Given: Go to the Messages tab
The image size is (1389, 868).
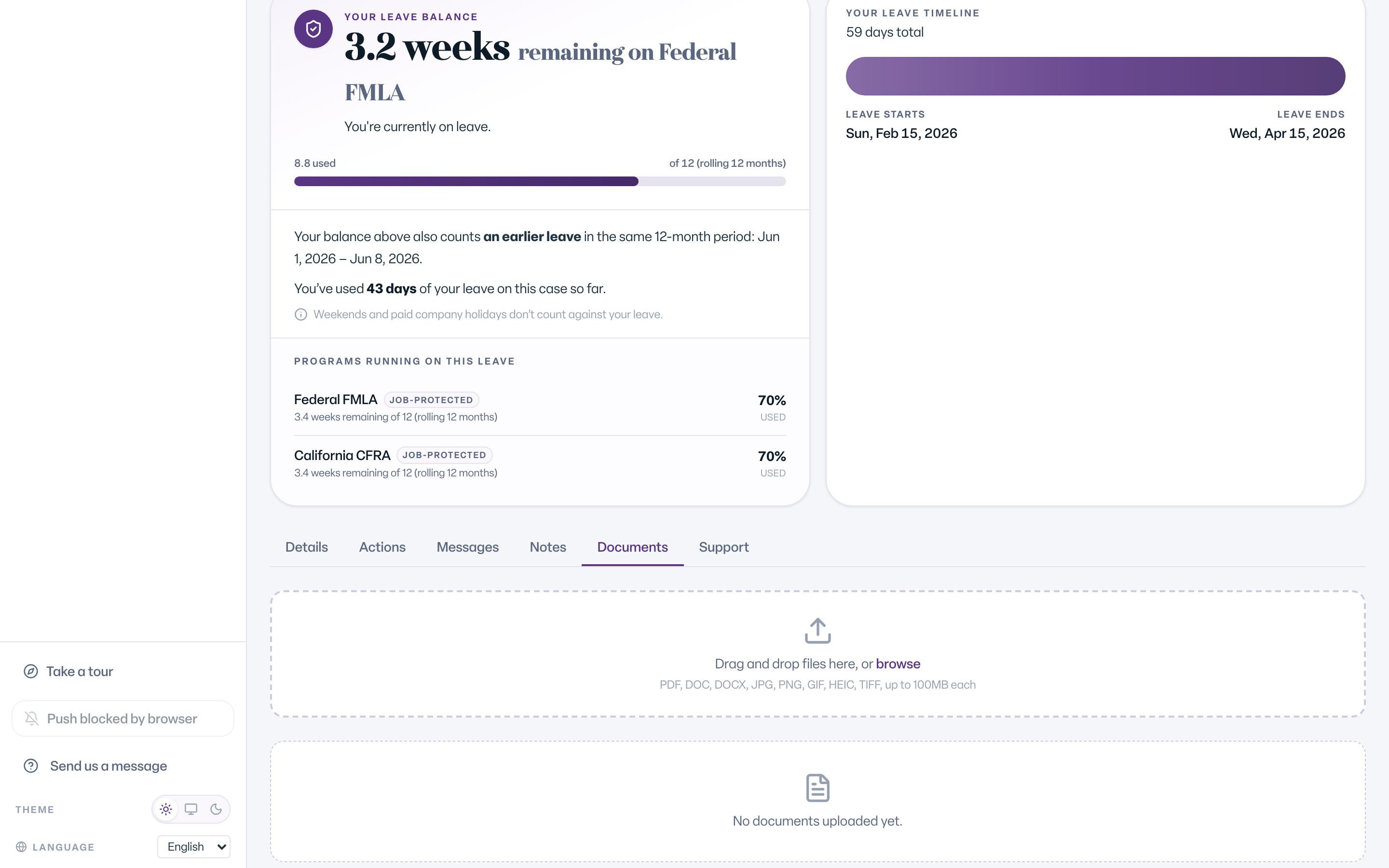Looking at the screenshot, I should click(x=468, y=547).
